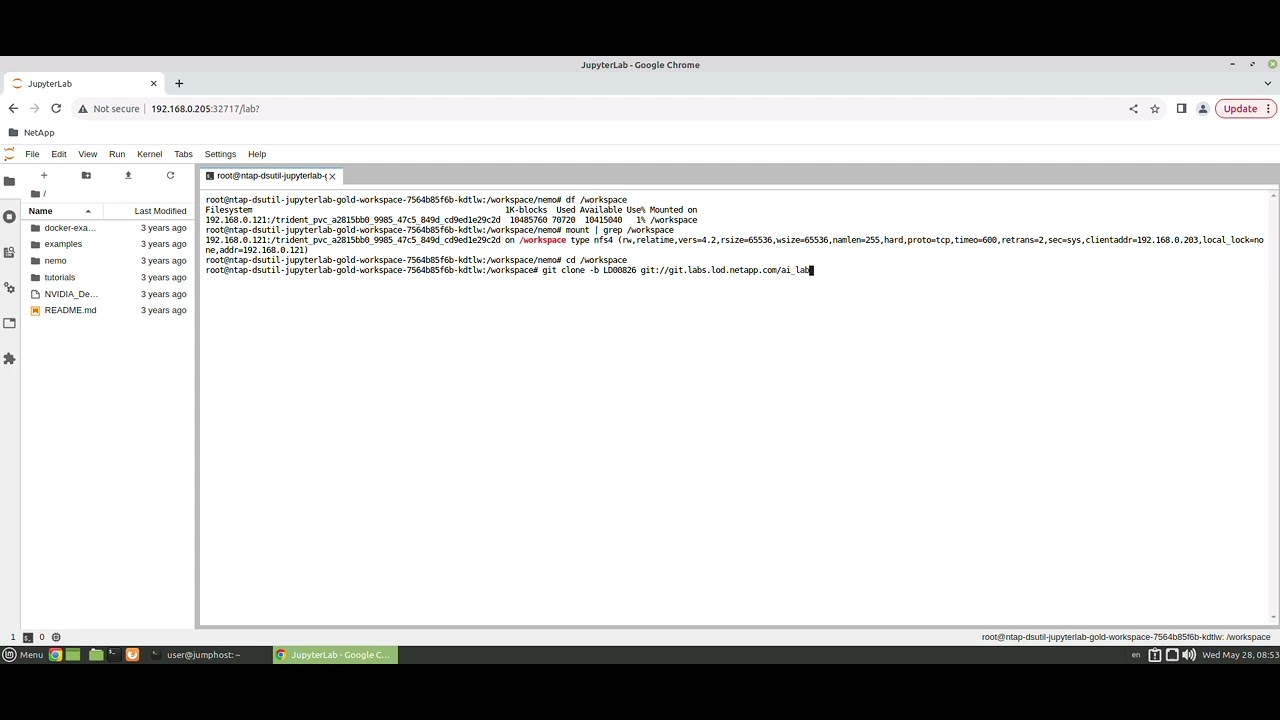The height and width of the screenshot is (720, 1280).
Task: Select the NVIDIA_De... file
Action: pos(107,294)
